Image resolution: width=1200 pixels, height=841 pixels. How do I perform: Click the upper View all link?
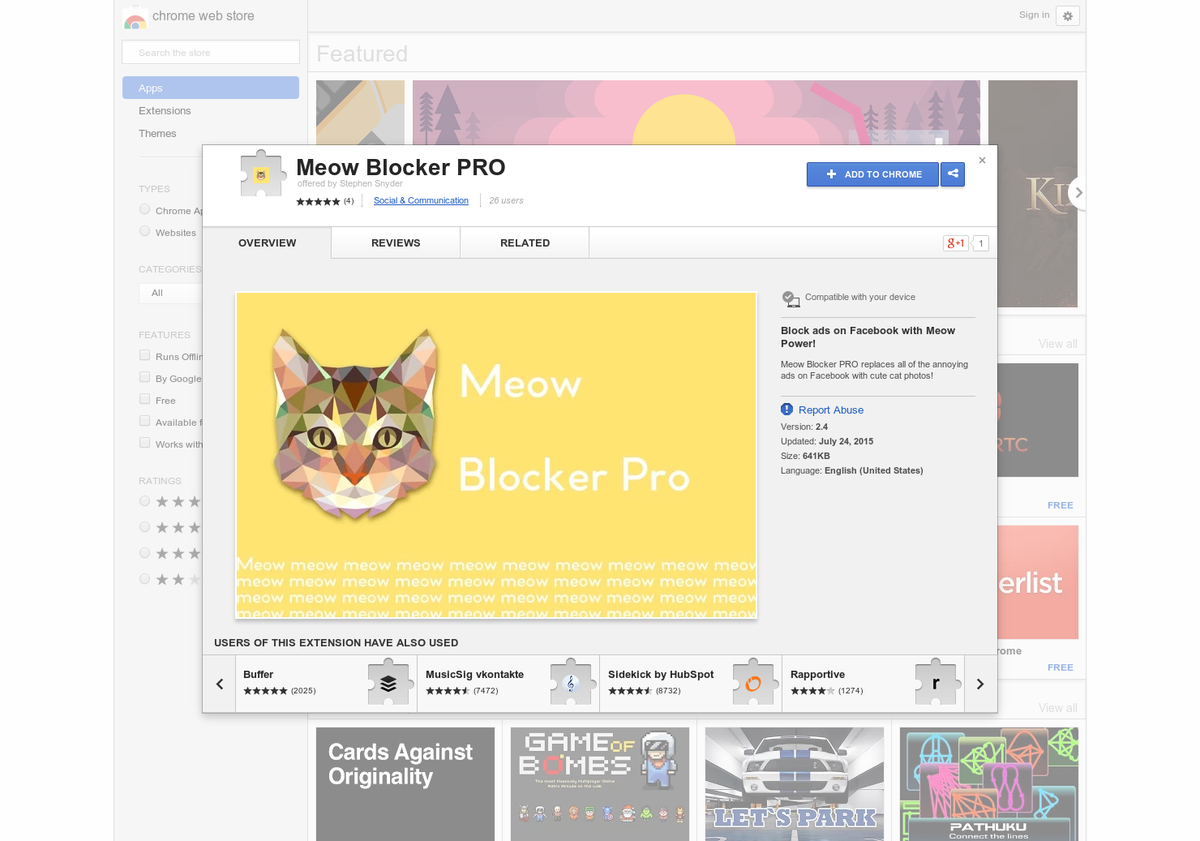(1058, 344)
